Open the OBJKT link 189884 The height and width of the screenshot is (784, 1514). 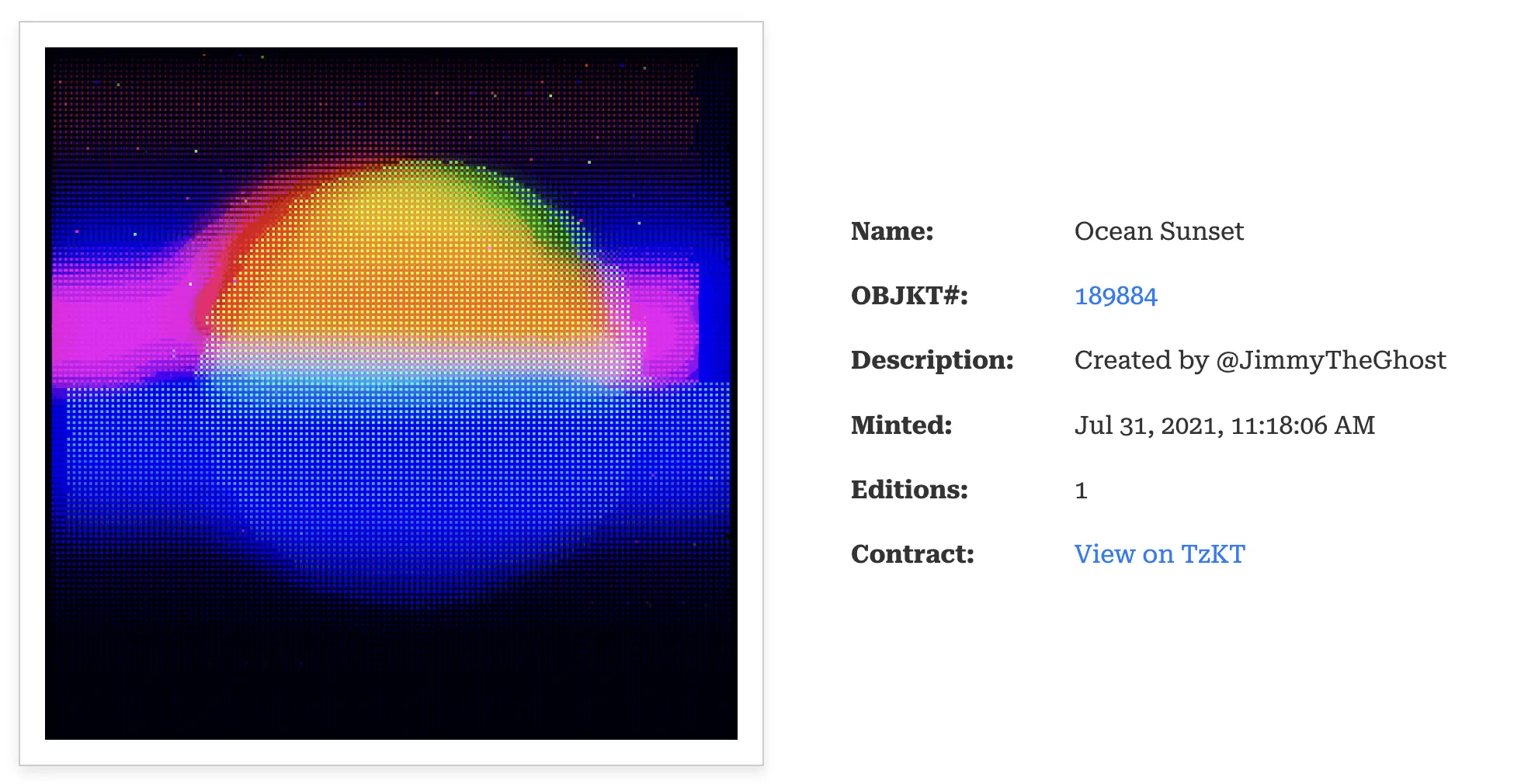click(x=1116, y=296)
